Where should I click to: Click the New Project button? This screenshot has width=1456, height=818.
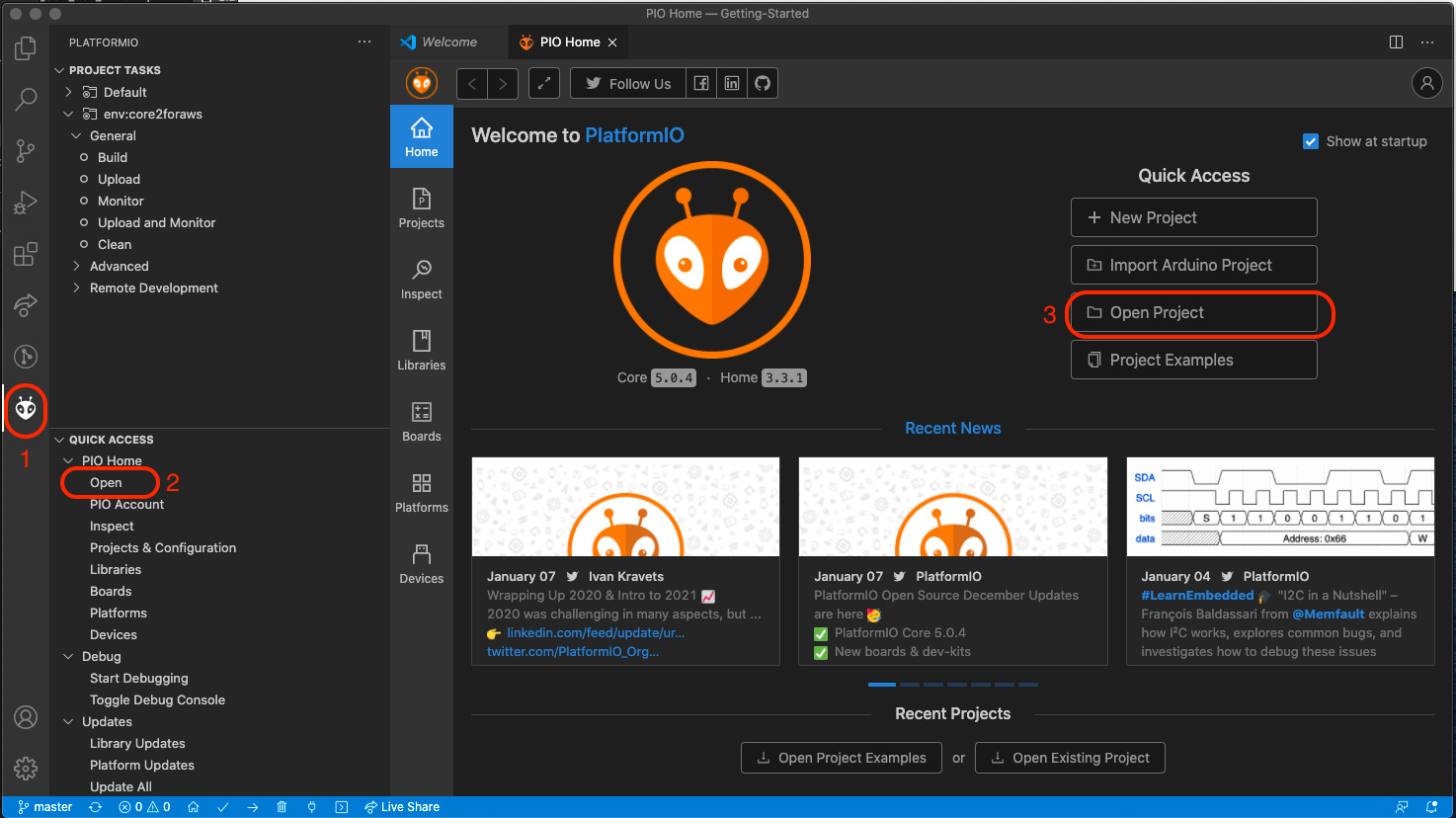[x=1193, y=217]
